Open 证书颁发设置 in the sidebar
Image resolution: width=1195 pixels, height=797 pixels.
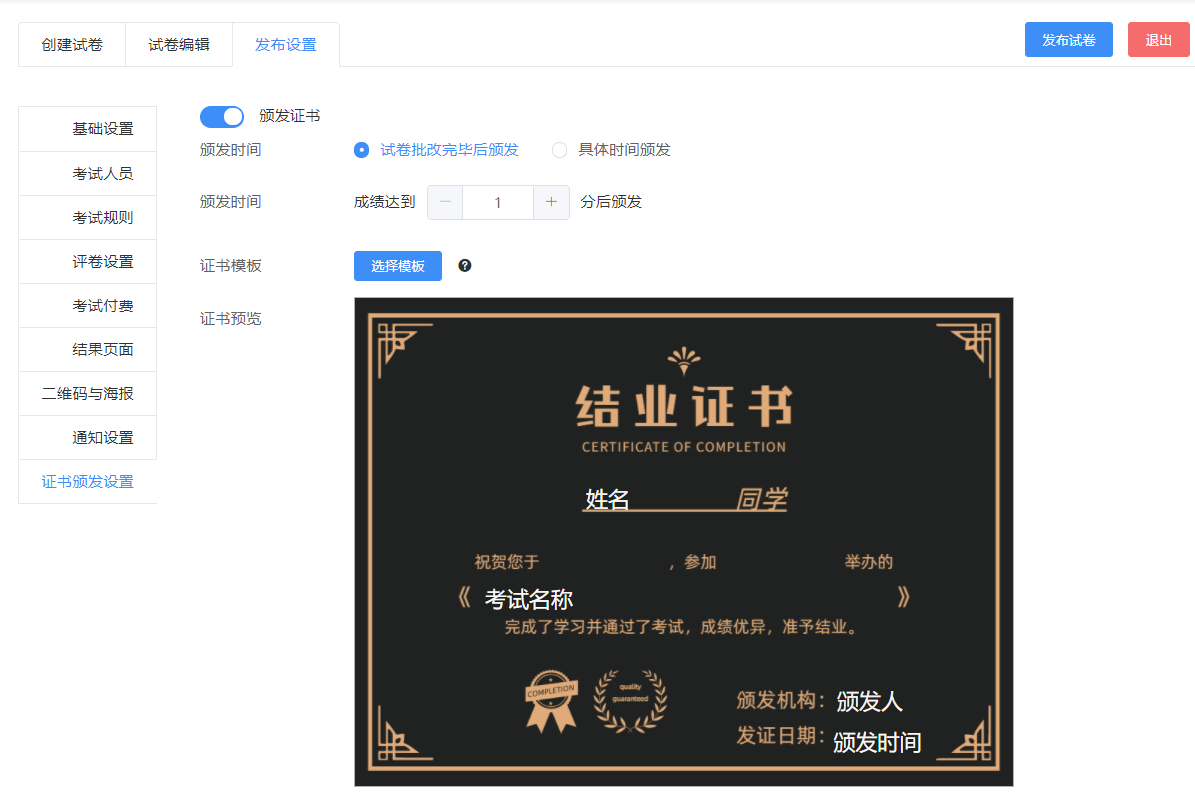pos(88,482)
